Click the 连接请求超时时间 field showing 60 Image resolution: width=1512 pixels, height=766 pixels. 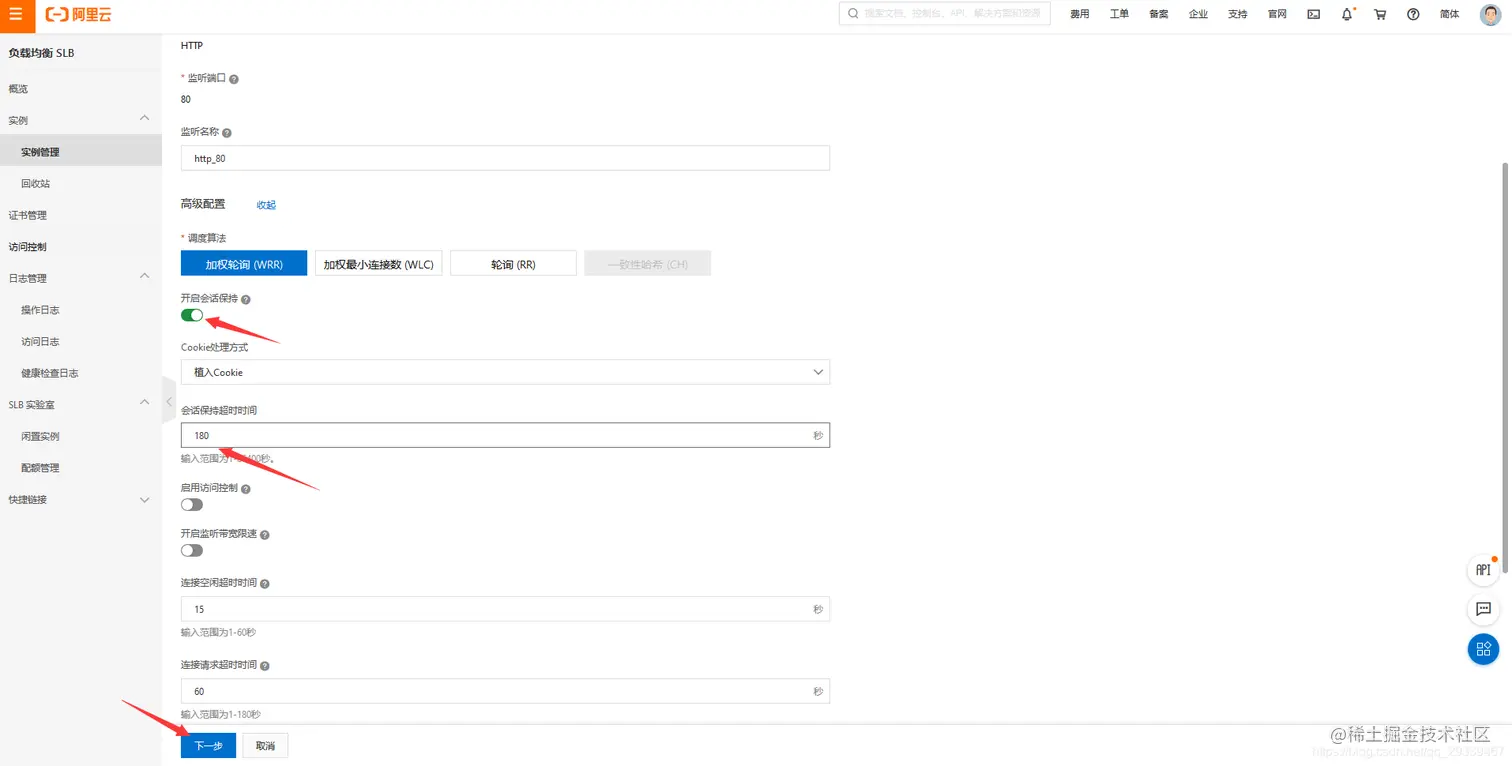505,691
